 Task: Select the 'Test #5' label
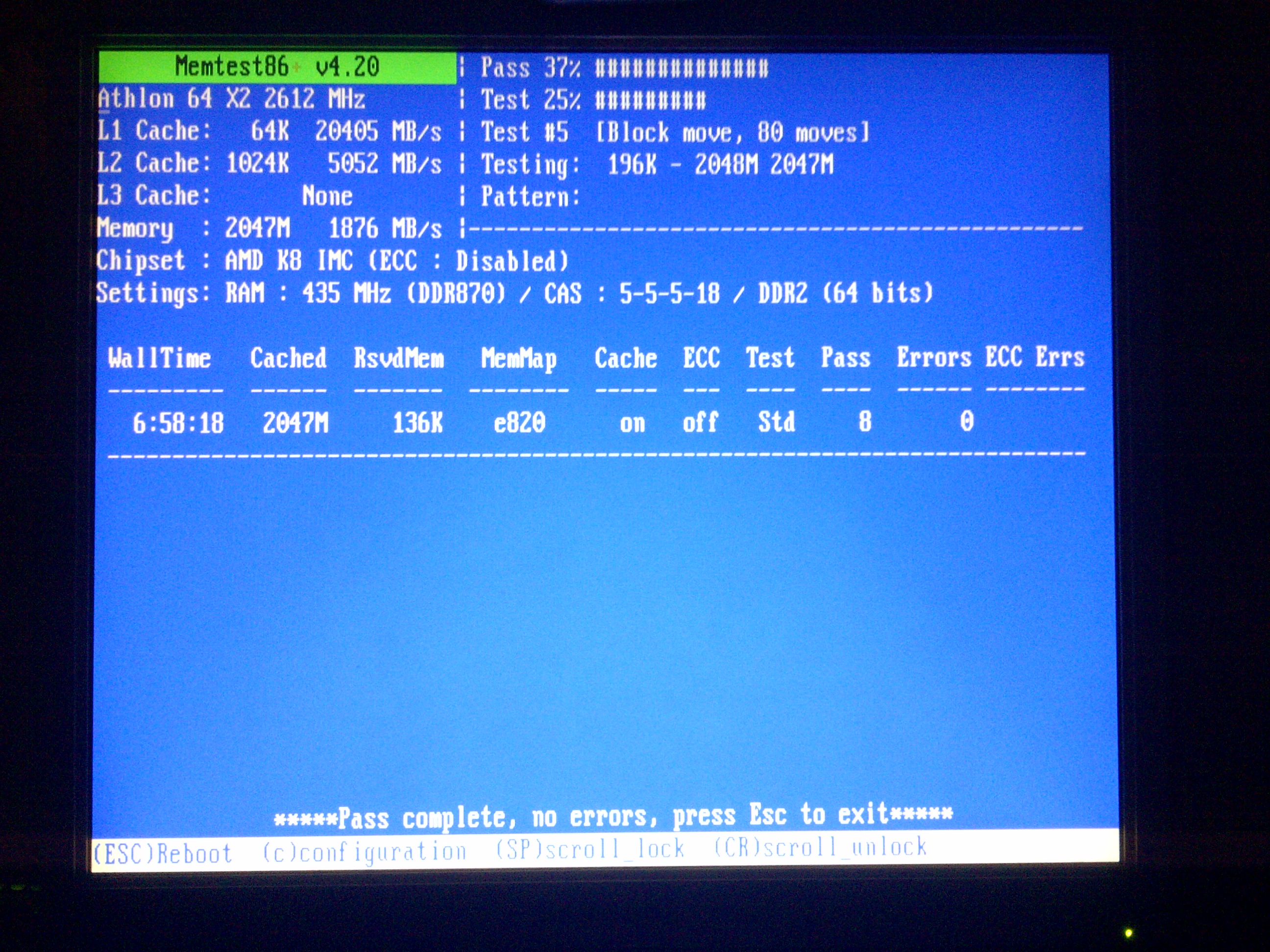coord(524,133)
